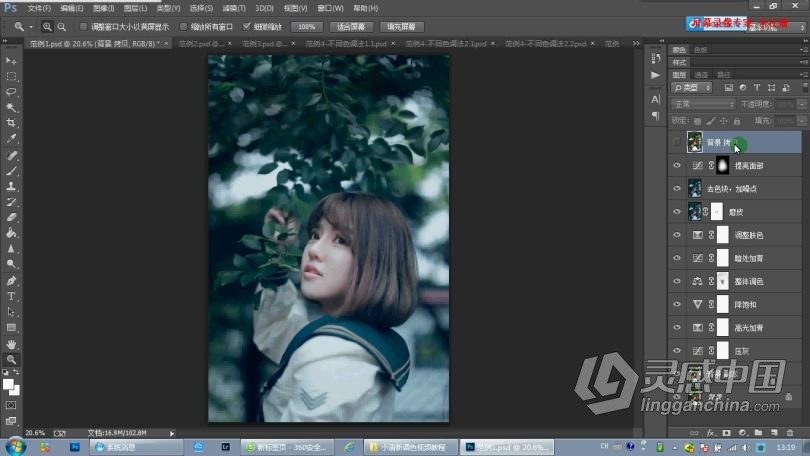This screenshot has width=810, height=456.
Task: Open the Zoom tool preset picker arrow
Action: (30, 26)
